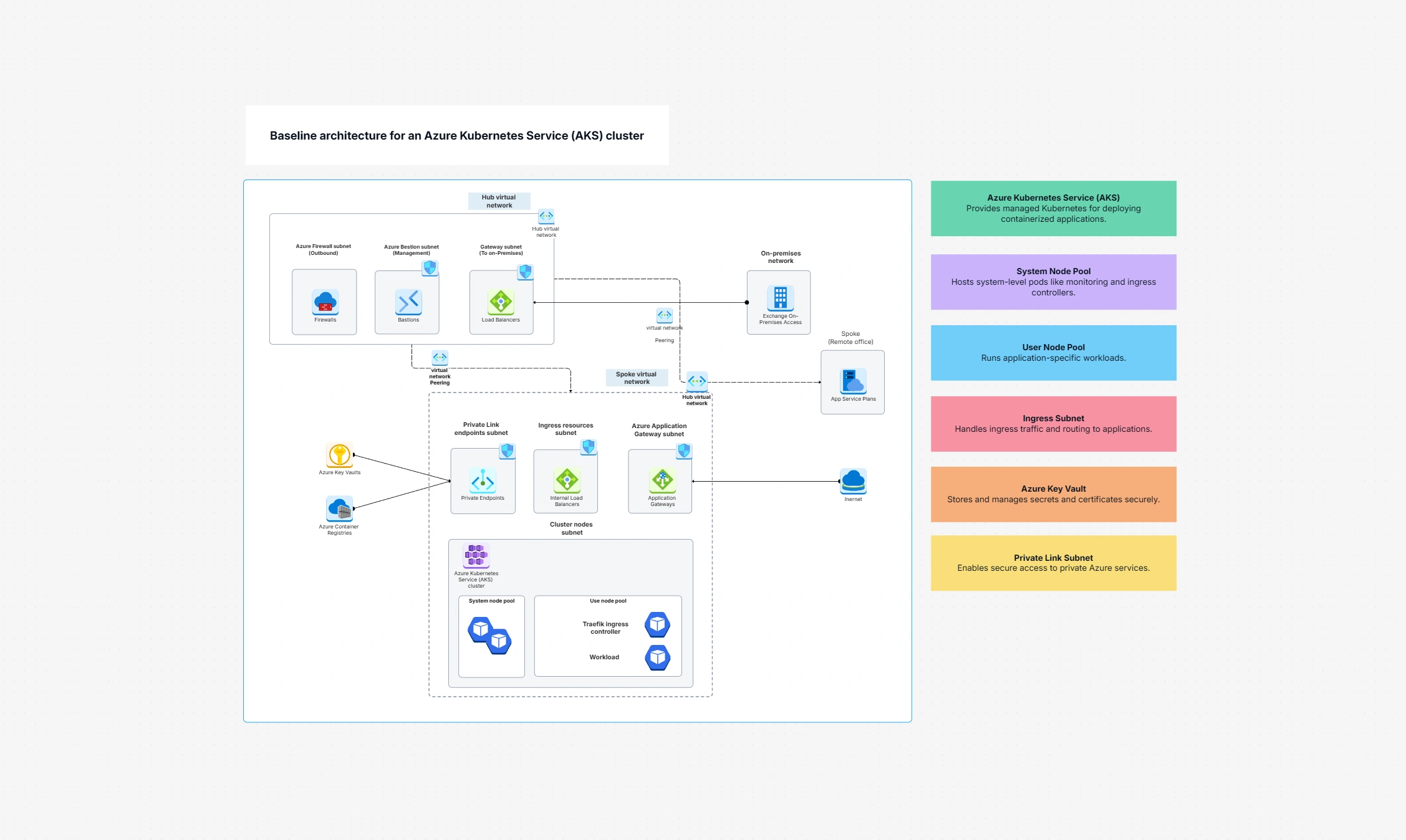Click the Traefik ingress controller pod icon

[x=657, y=624]
